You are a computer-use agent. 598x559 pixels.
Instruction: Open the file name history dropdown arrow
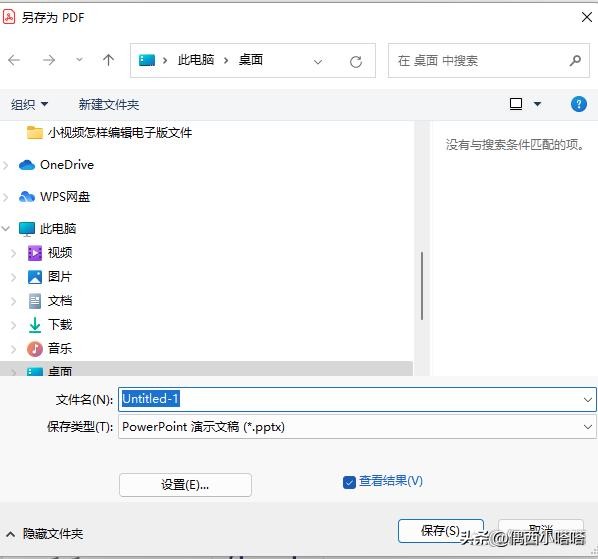(x=588, y=400)
